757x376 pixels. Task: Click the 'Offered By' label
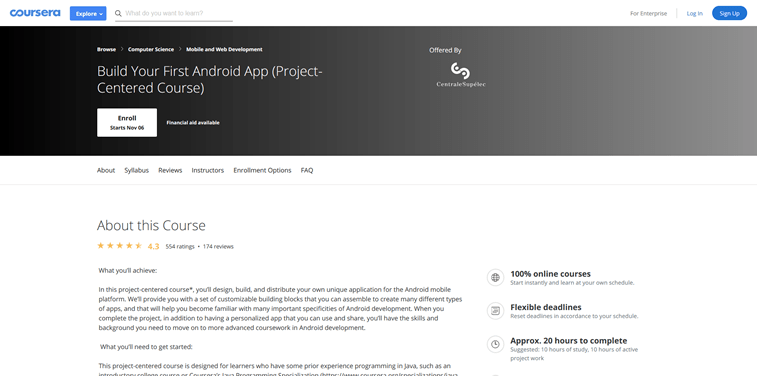click(445, 50)
